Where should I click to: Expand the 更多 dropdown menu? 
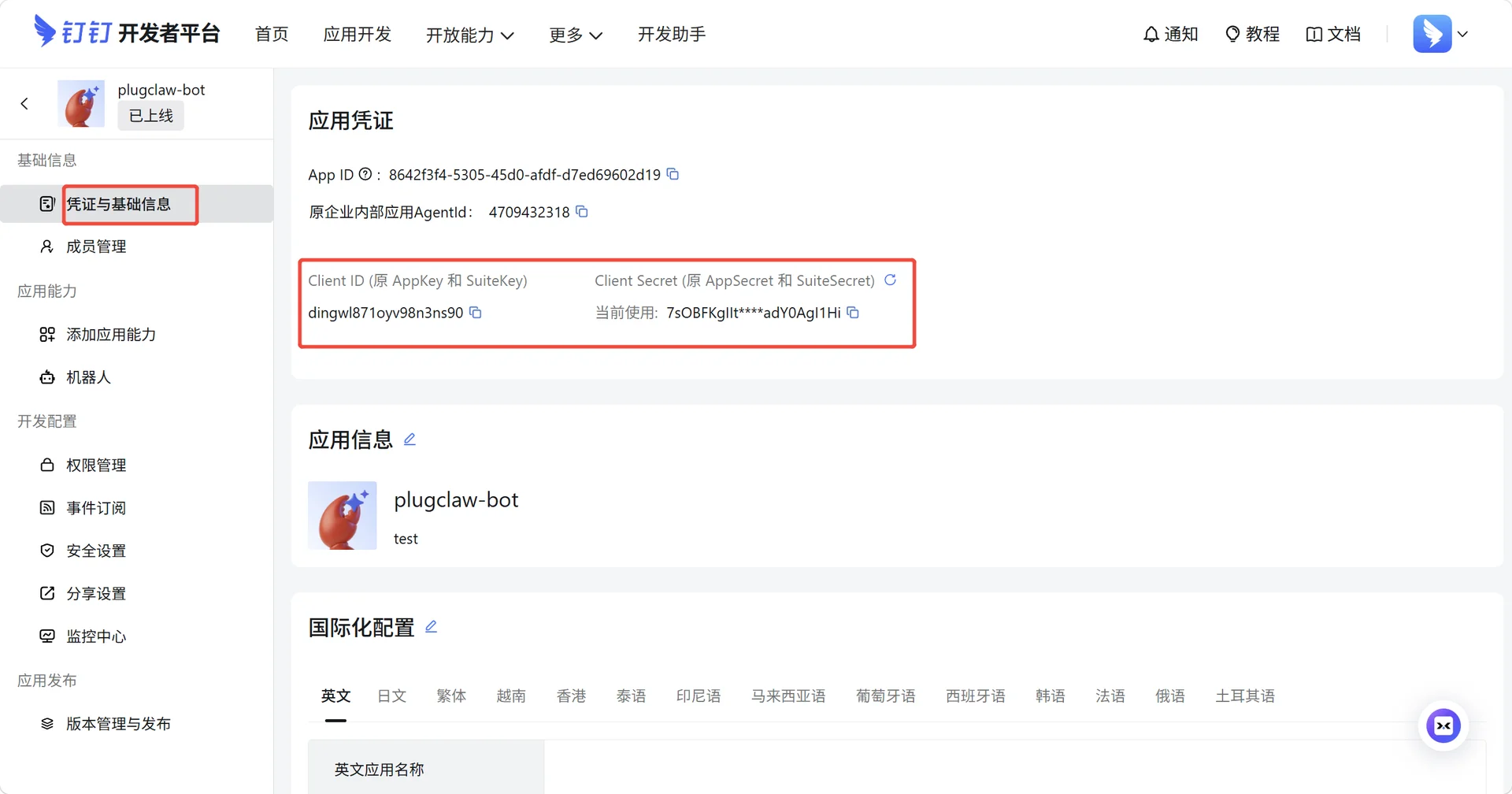tap(576, 35)
